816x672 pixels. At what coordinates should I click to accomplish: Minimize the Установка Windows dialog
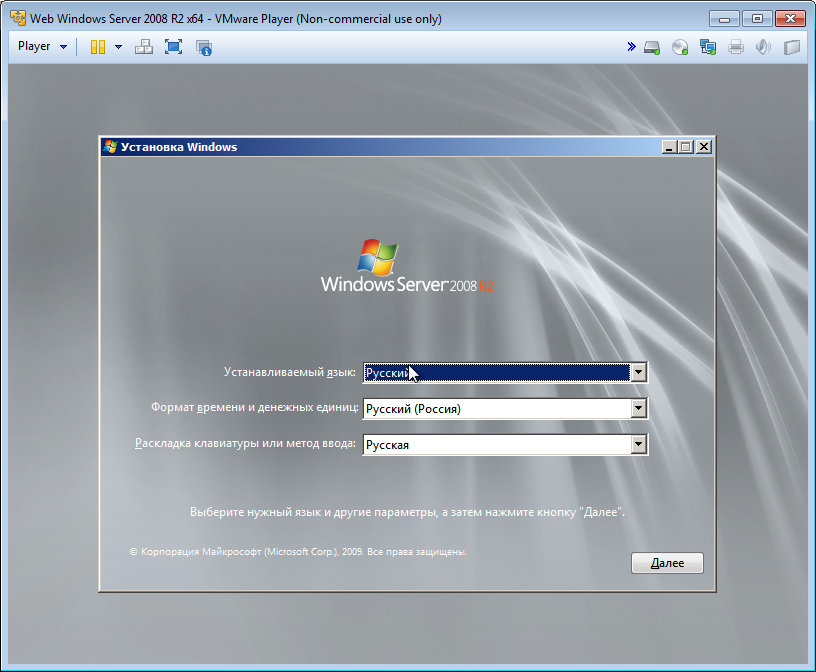(669, 147)
